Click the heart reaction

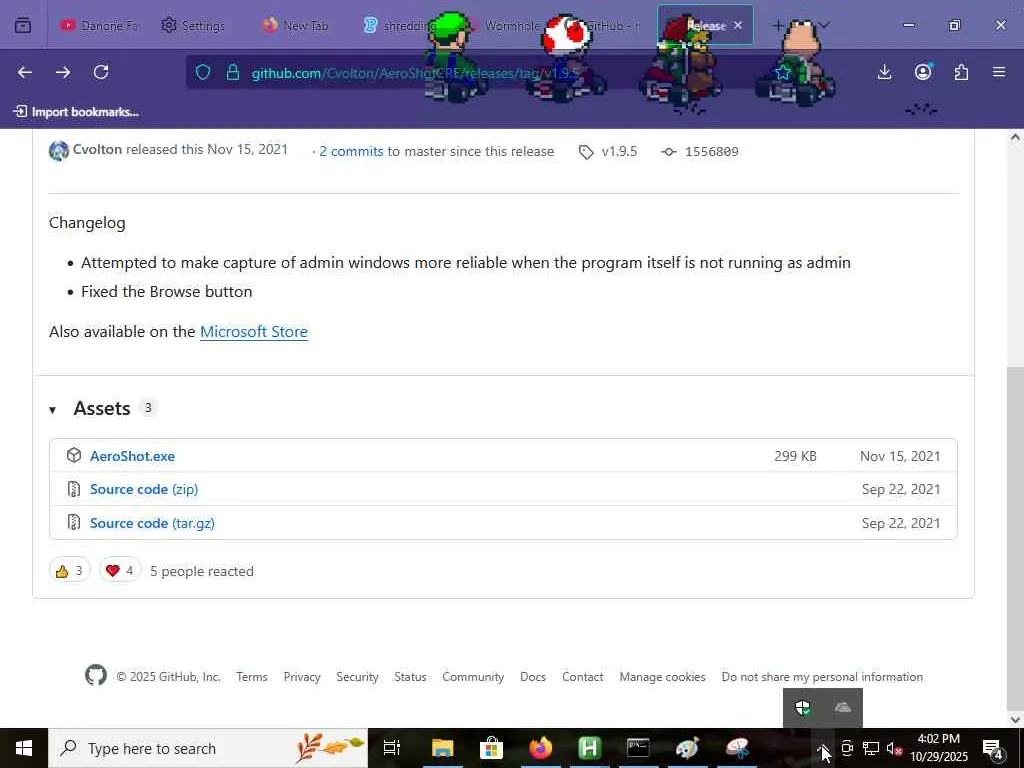[x=120, y=571]
